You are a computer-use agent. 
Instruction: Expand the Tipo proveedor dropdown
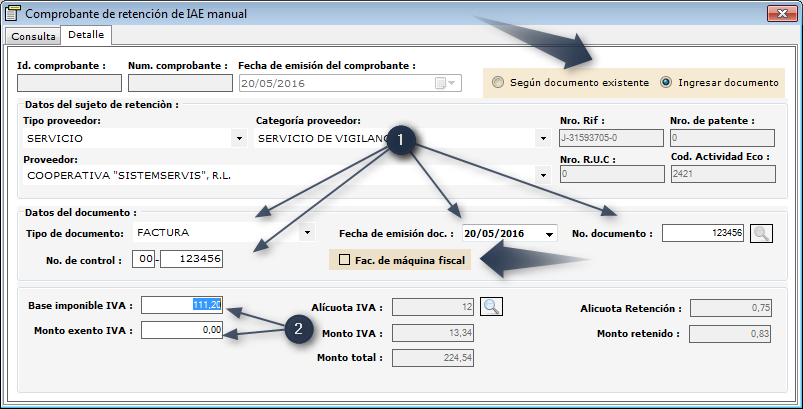[239, 138]
